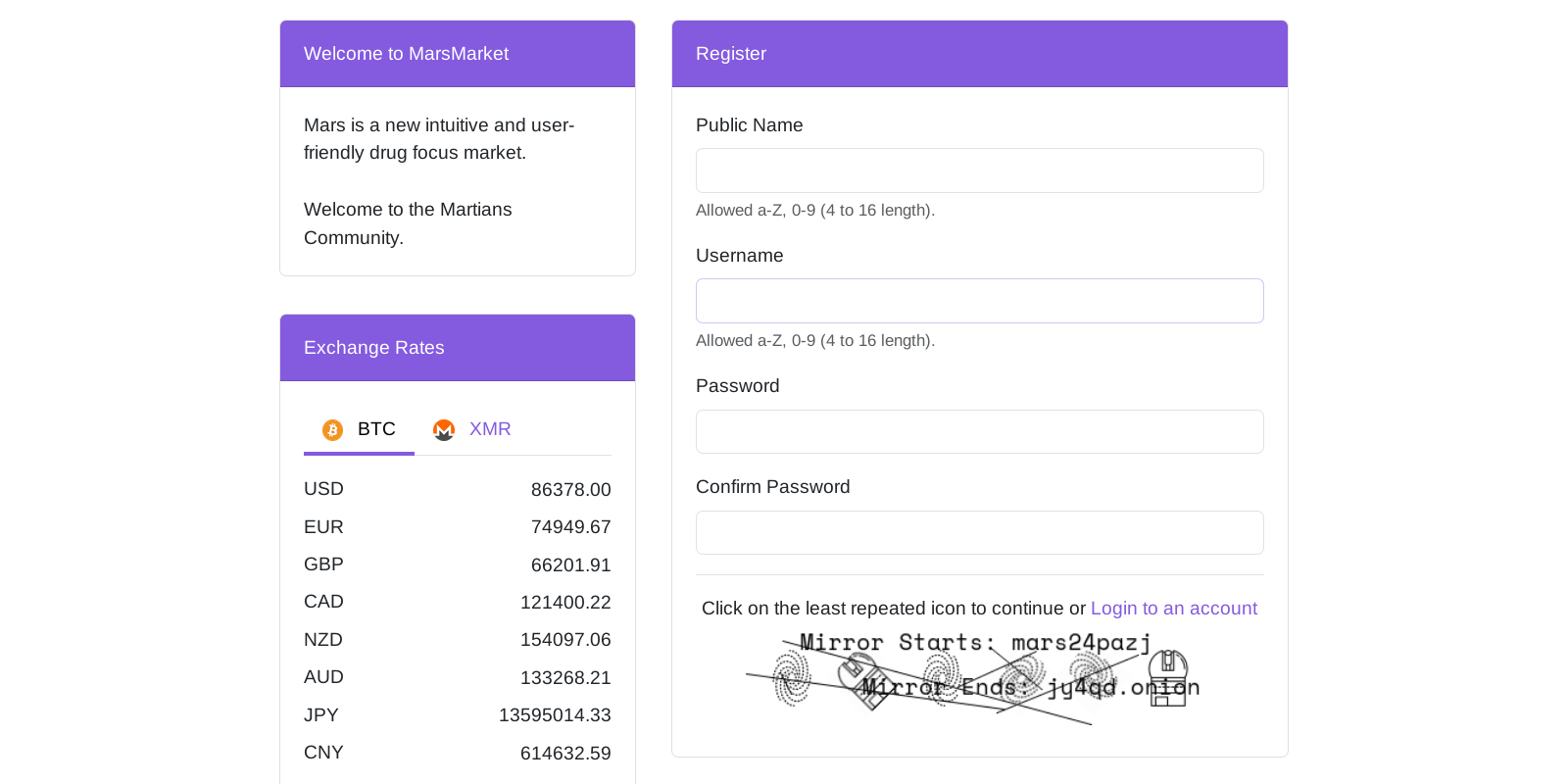Viewport: 1568px width, 784px height.
Task: Click the Monero icon beside XMR
Action: (445, 430)
